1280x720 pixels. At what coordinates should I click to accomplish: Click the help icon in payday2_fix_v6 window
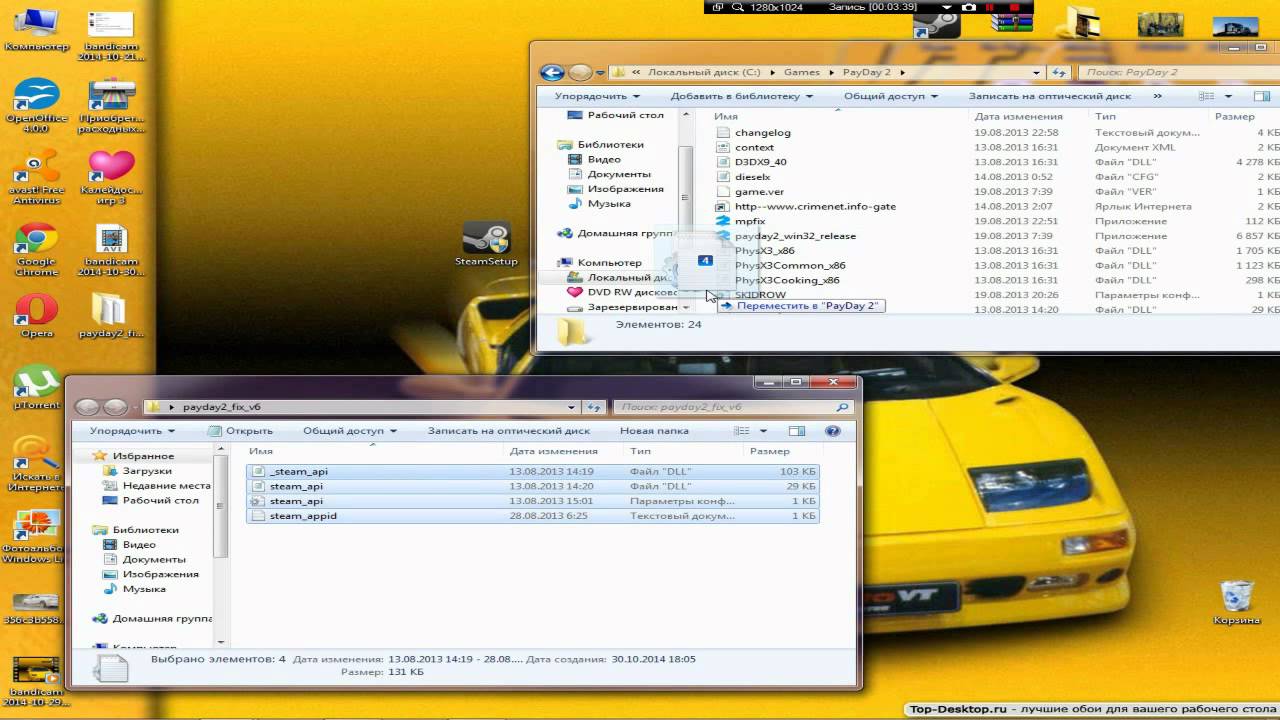pyautogui.click(x=832, y=431)
